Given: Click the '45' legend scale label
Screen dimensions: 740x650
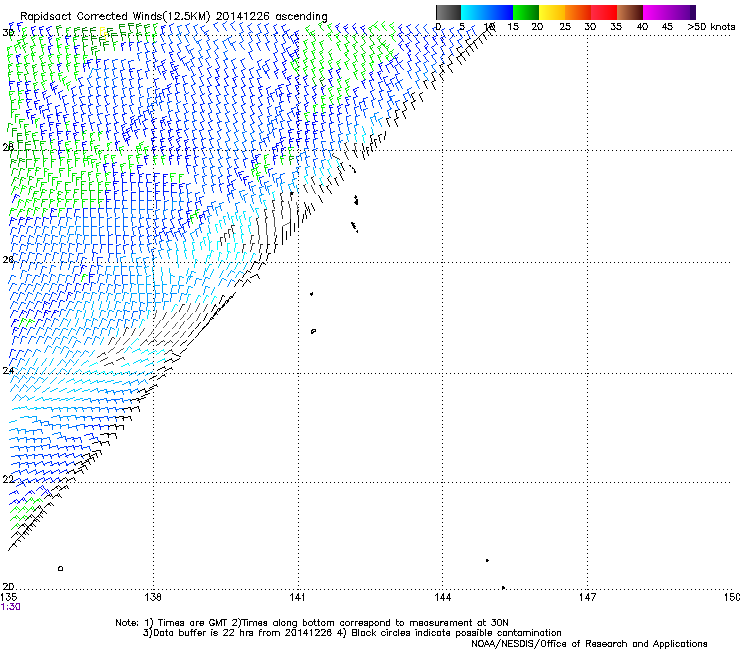Looking at the screenshot, I should 667,27.
